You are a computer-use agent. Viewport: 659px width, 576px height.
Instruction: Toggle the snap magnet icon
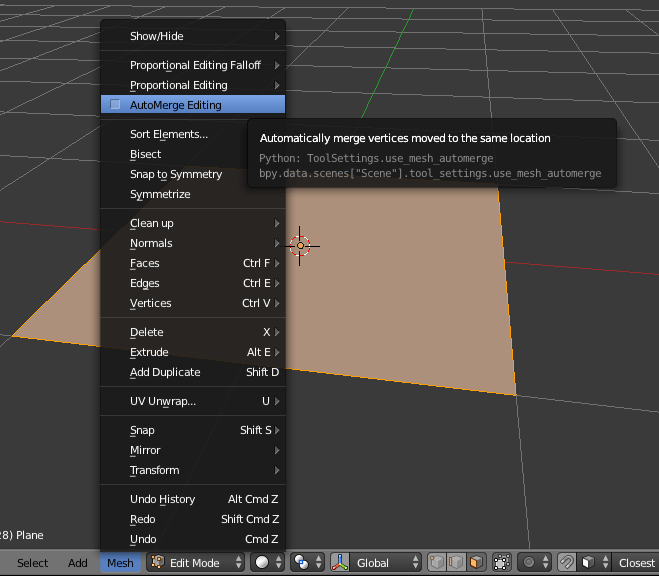coord(567,562)
